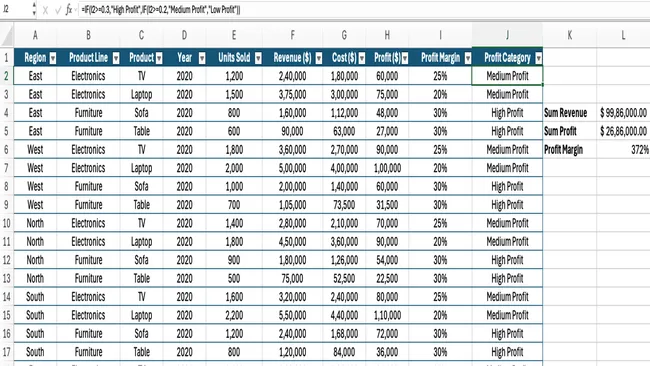Open the Profit Margin filter dropdown

coord(468,58)
